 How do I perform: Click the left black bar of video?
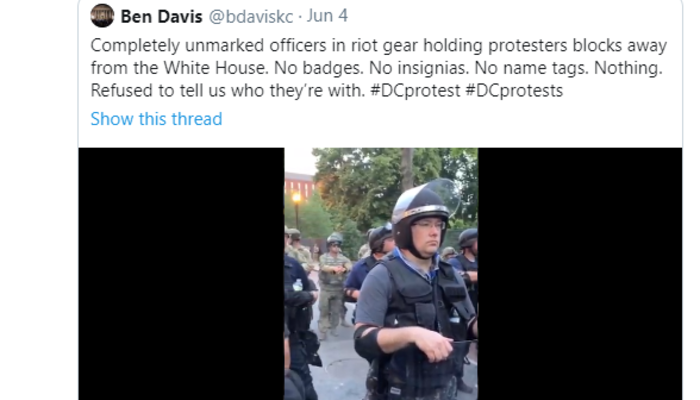coord(181,274)
